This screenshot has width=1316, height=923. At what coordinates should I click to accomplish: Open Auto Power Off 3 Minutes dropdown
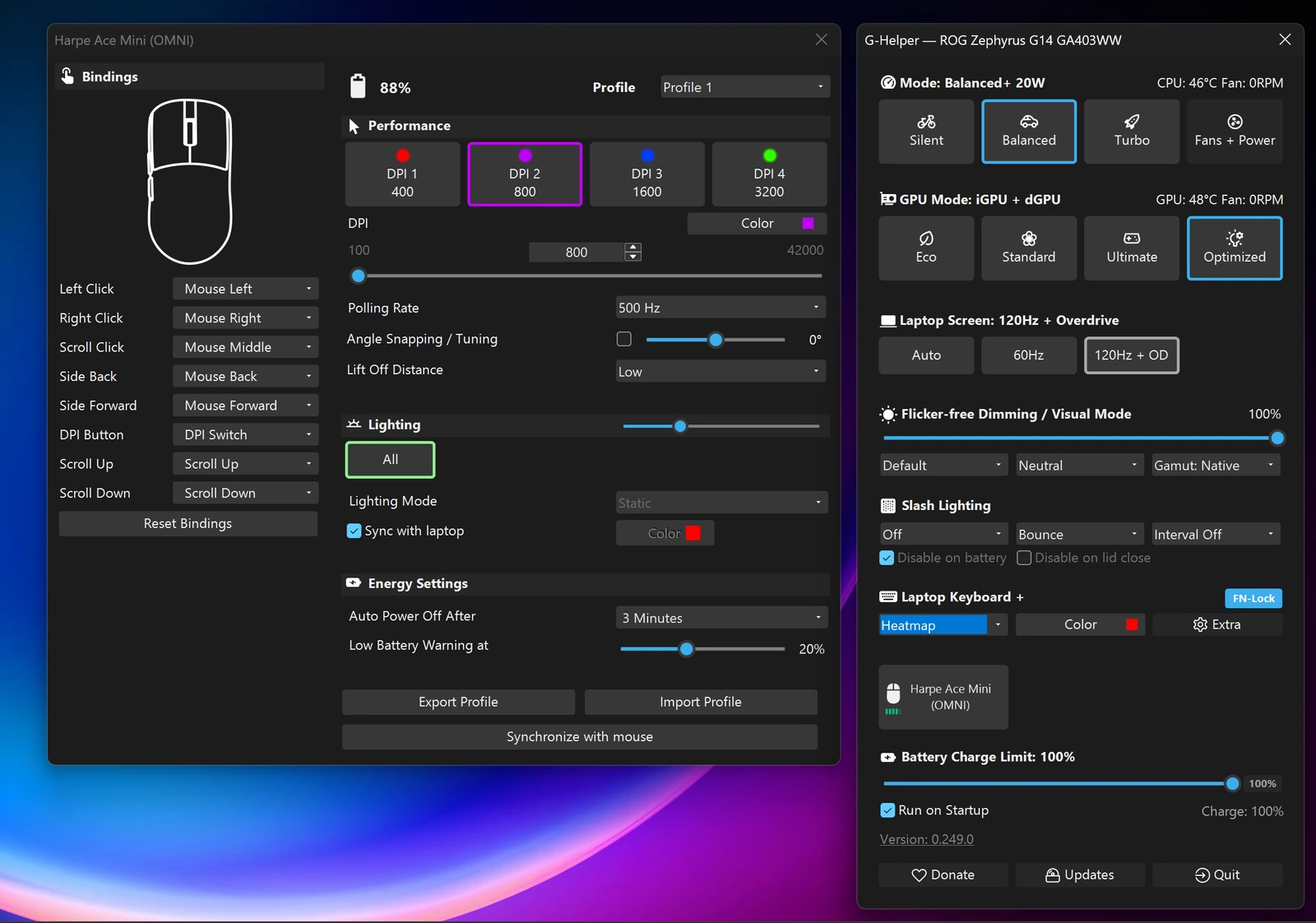click(x=721, y=618)
